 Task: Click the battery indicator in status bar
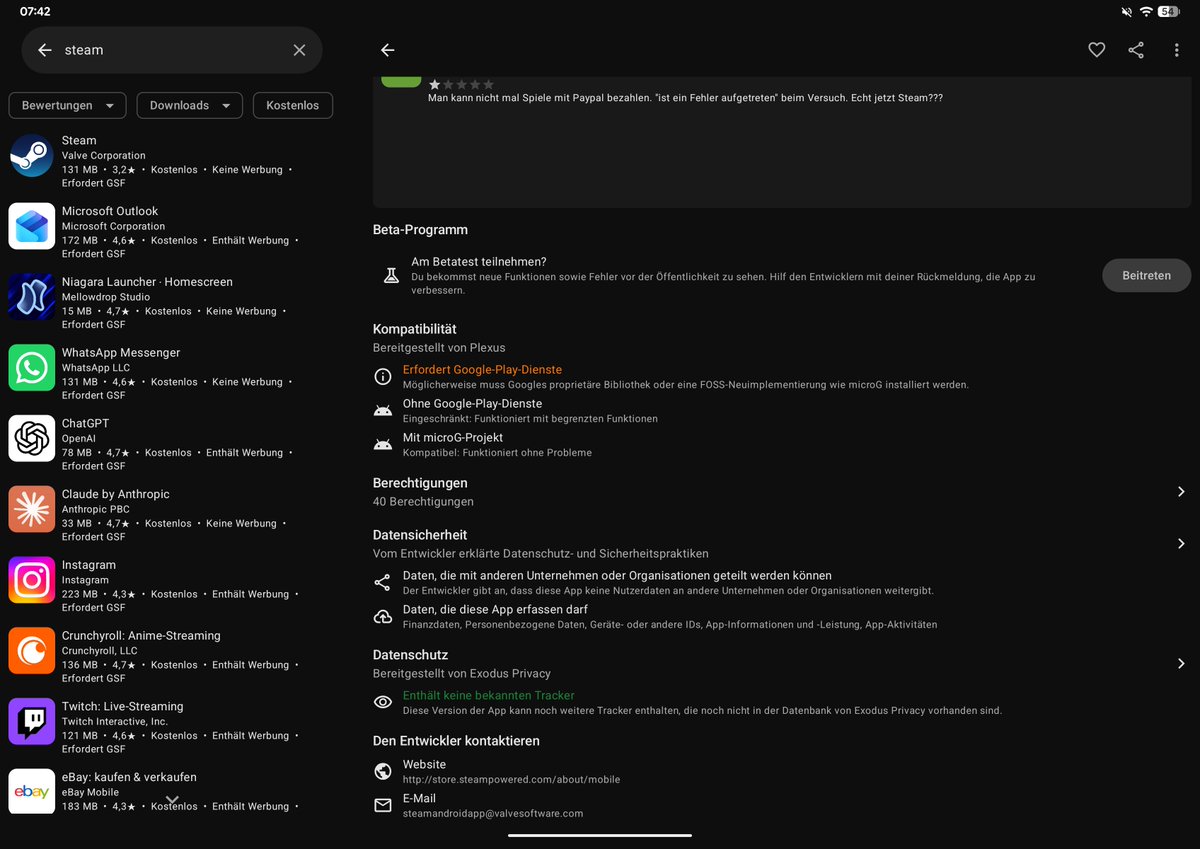tap(1169, 12)
